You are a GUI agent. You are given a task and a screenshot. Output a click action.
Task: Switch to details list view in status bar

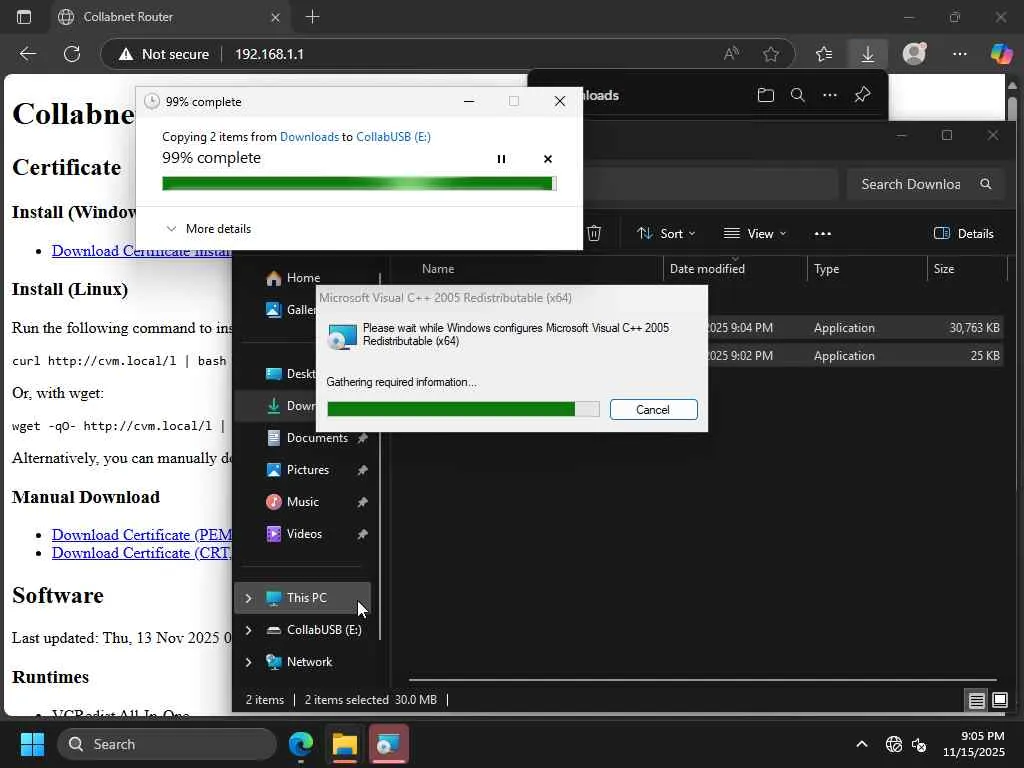pyautogui.click(x=976, y=700)
